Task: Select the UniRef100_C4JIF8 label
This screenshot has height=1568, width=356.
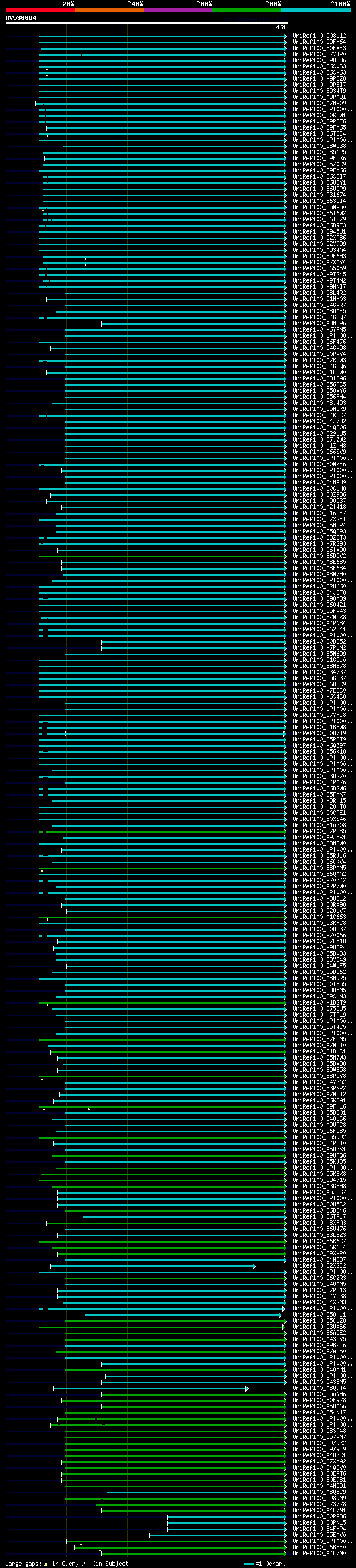Action: [x=319, y=592]
